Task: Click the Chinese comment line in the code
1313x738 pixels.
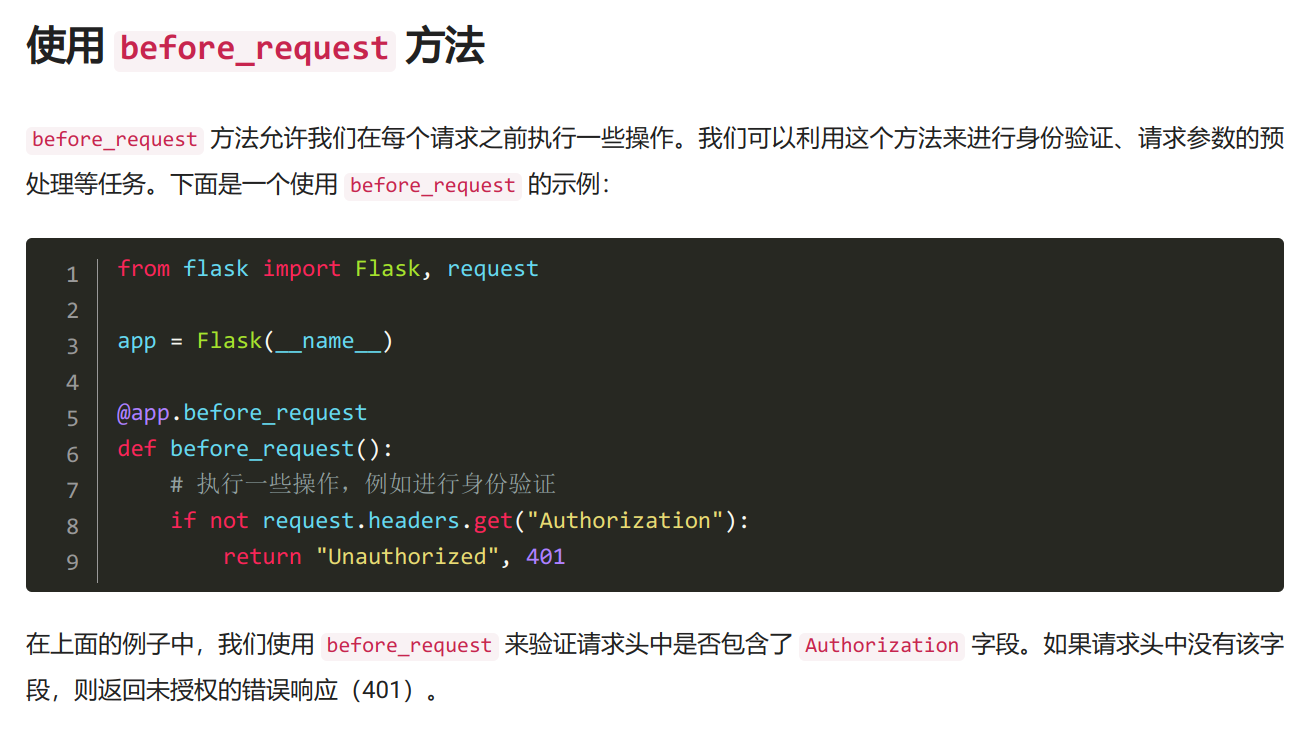Action: tap(362, 484)
